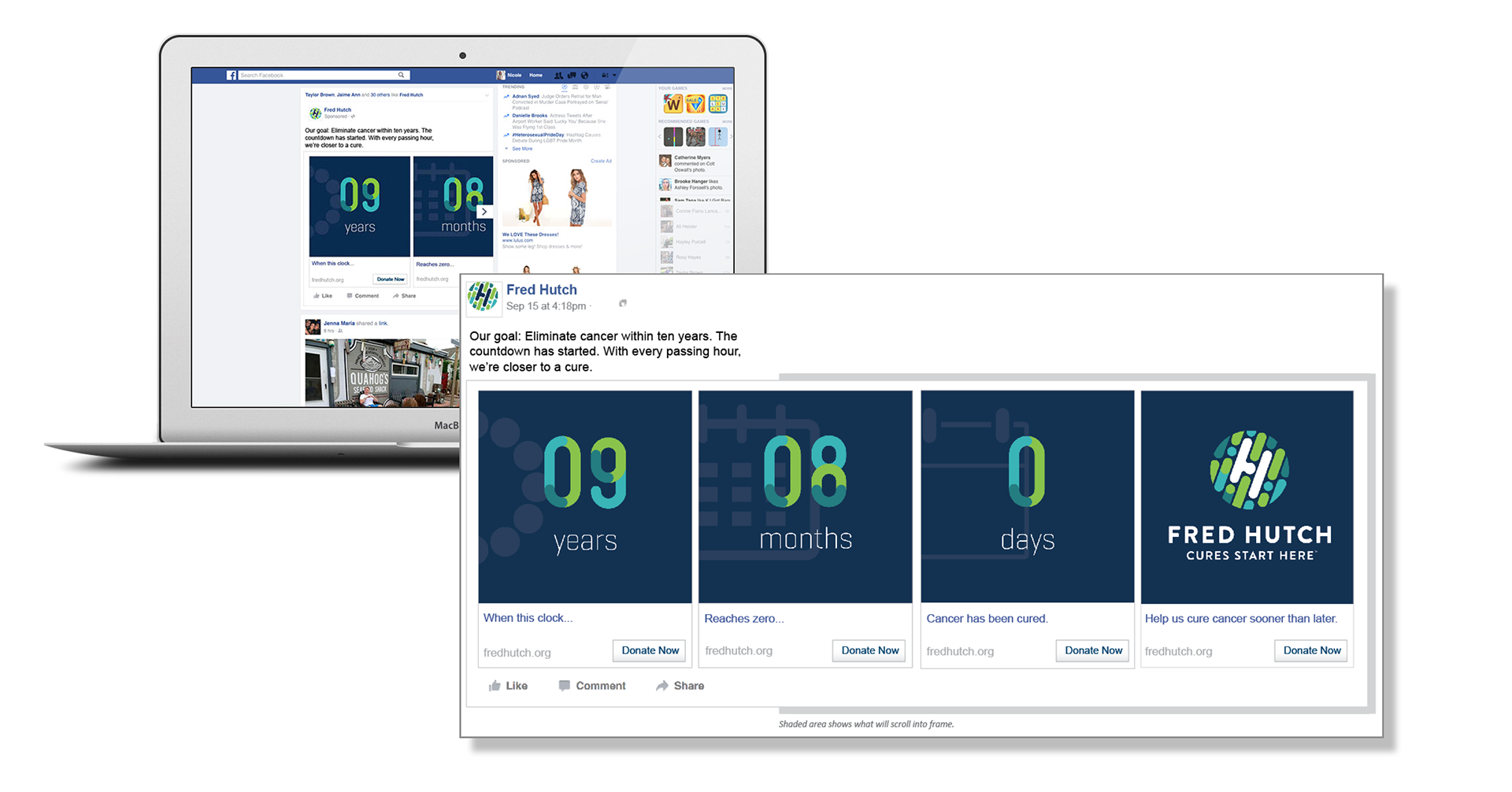Click Donate Now under 'Reaches zero...' enlarged card

(869, 650)
